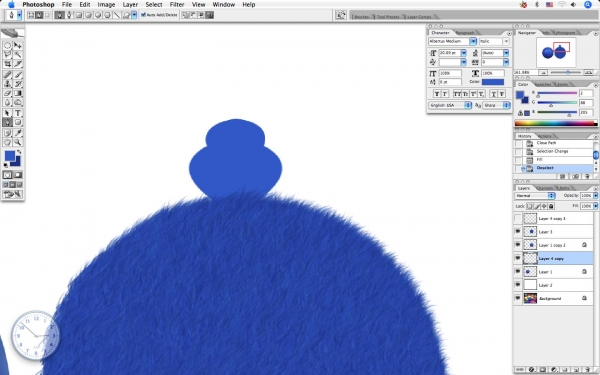Viewport: 600px width, 375px height.
Task: Click Selection Change history state
Action: pos(554,151)
